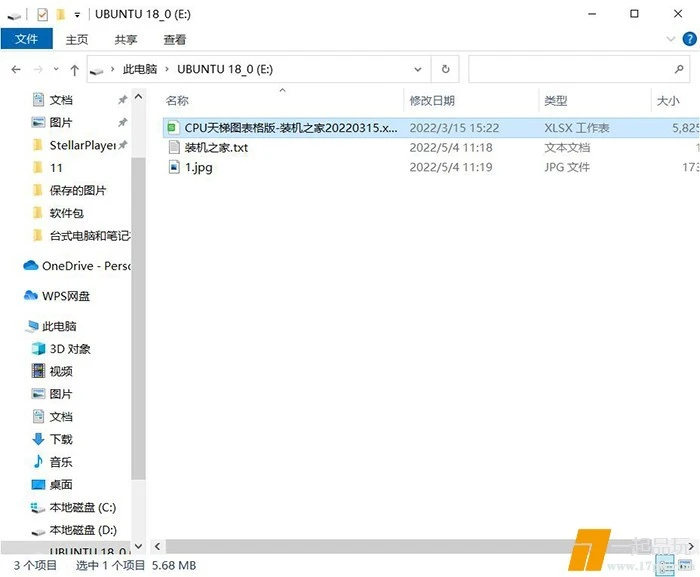Image resolution: width=700 pixels, height=577 pixels.
Task: Switch to the 查看 ribbon tab
Action: tap(175, 39)
